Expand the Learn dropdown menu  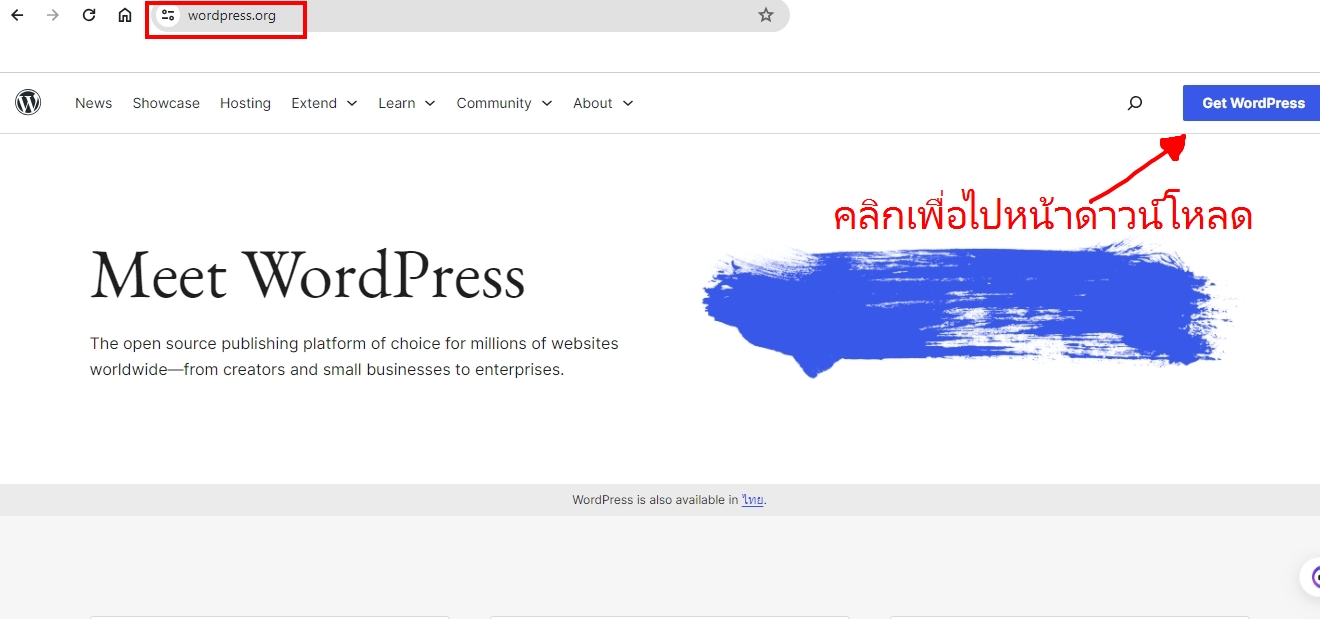tap(407, 103)
